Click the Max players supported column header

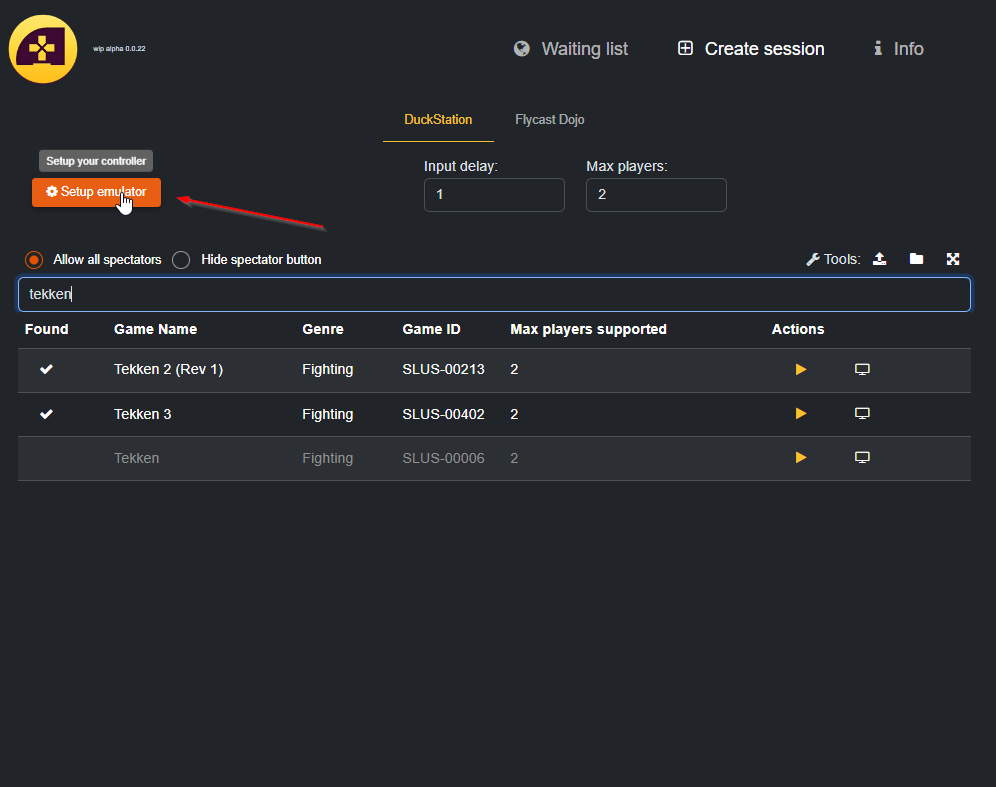(588, 329)
